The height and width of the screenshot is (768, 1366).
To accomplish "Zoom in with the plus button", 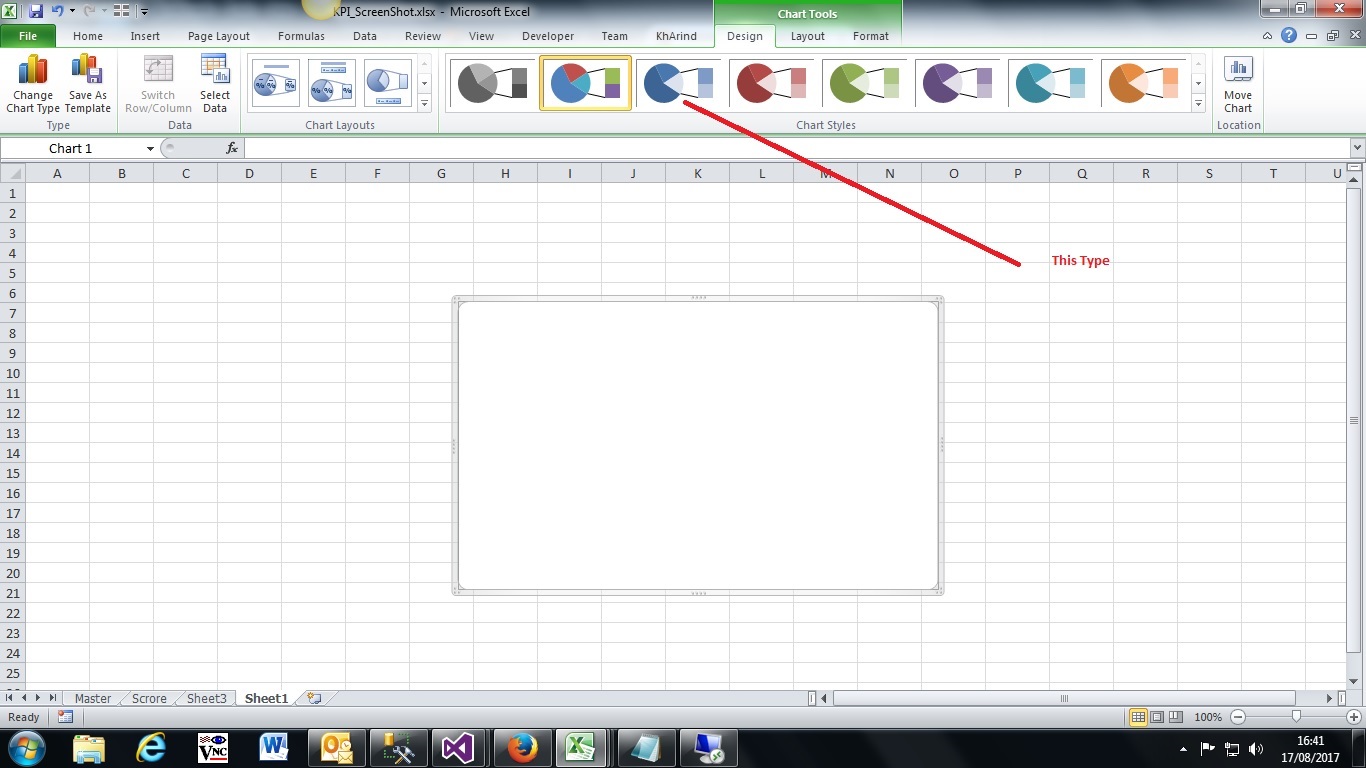I will 1353,717.
